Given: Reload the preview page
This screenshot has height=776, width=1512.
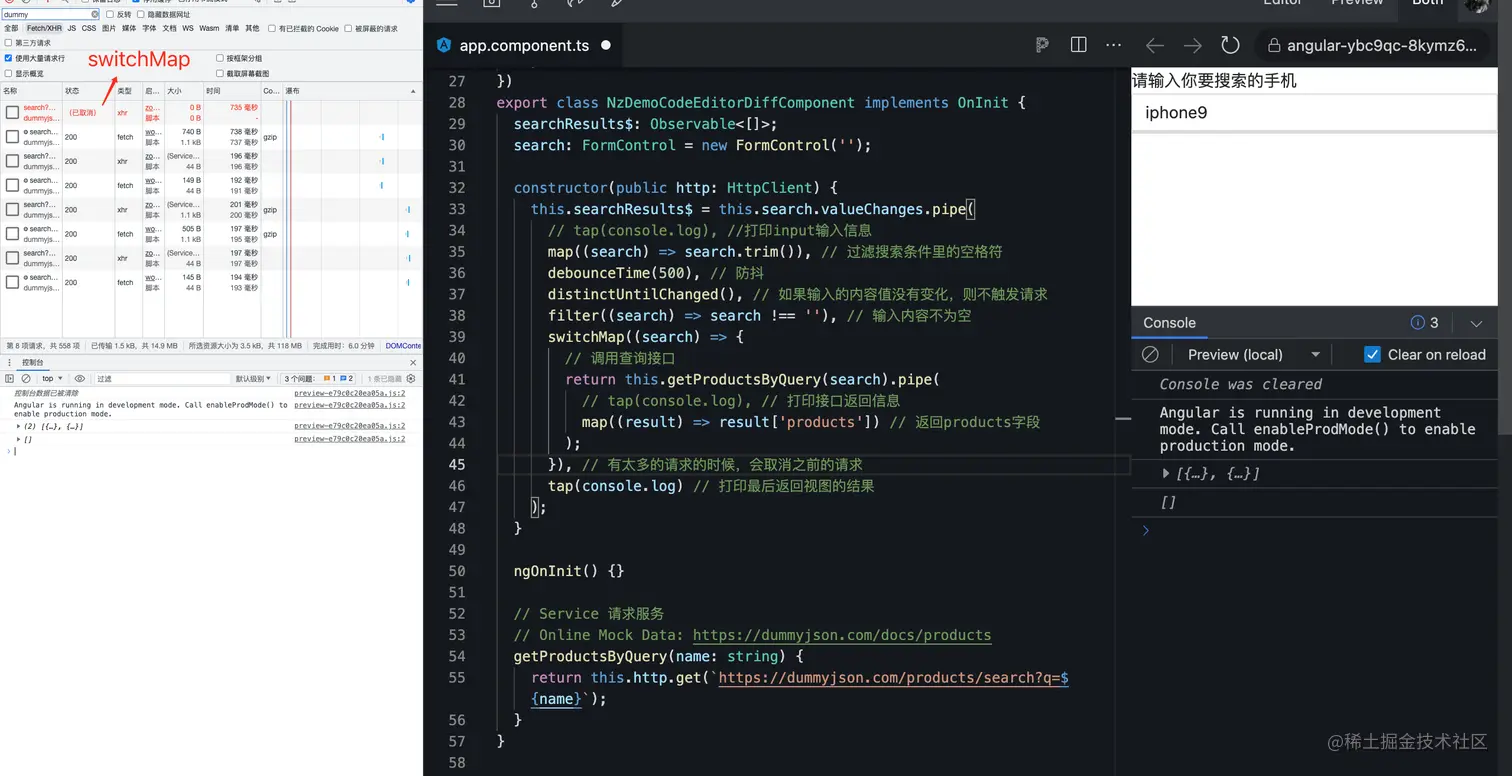Looking at the screenshot, I should (1231, 45).
